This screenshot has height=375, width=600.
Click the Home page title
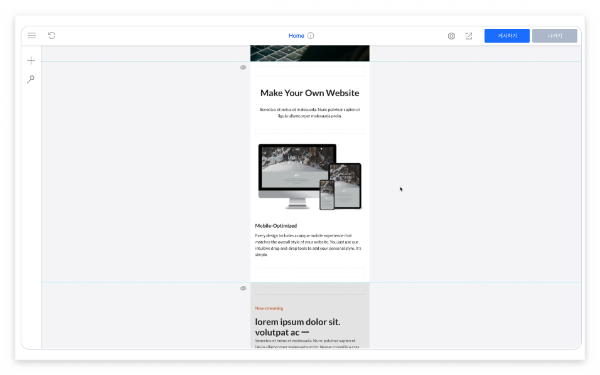[x=296, y=36]
